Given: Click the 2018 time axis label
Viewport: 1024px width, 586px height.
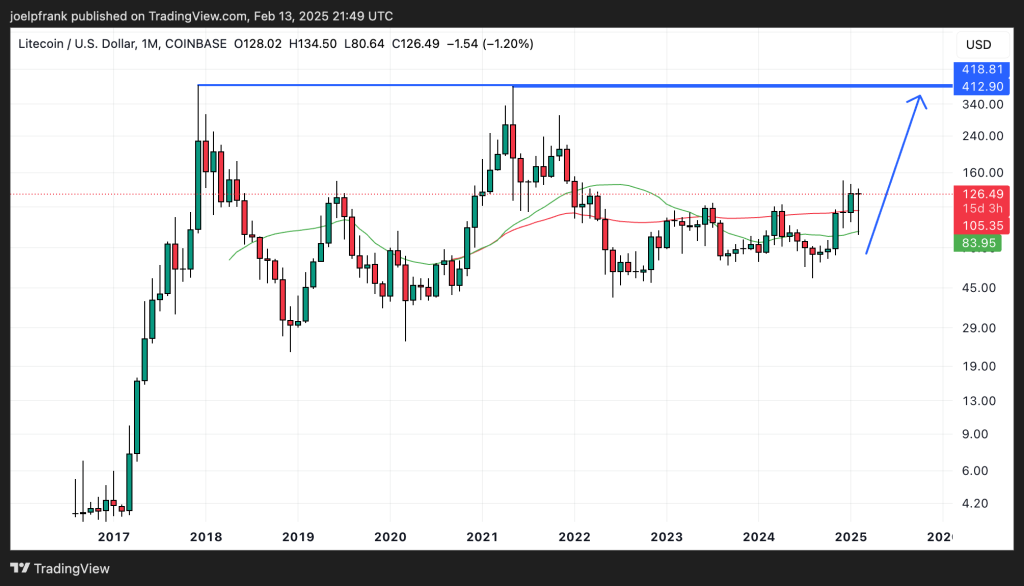Looking at the screenshot, I should pyautogui.click(x=206, y=537).
